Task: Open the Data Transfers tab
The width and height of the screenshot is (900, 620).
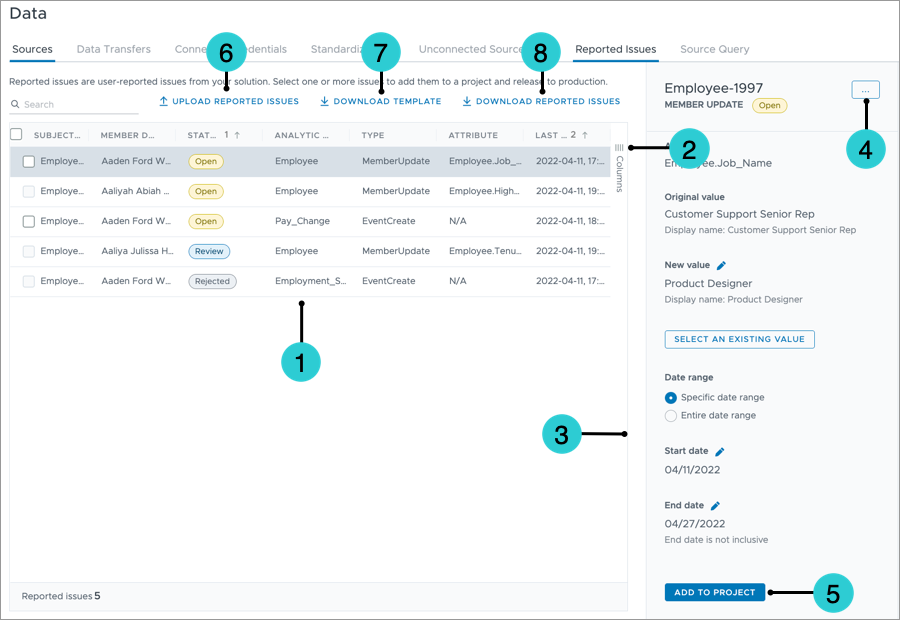Action: (113, 49)
